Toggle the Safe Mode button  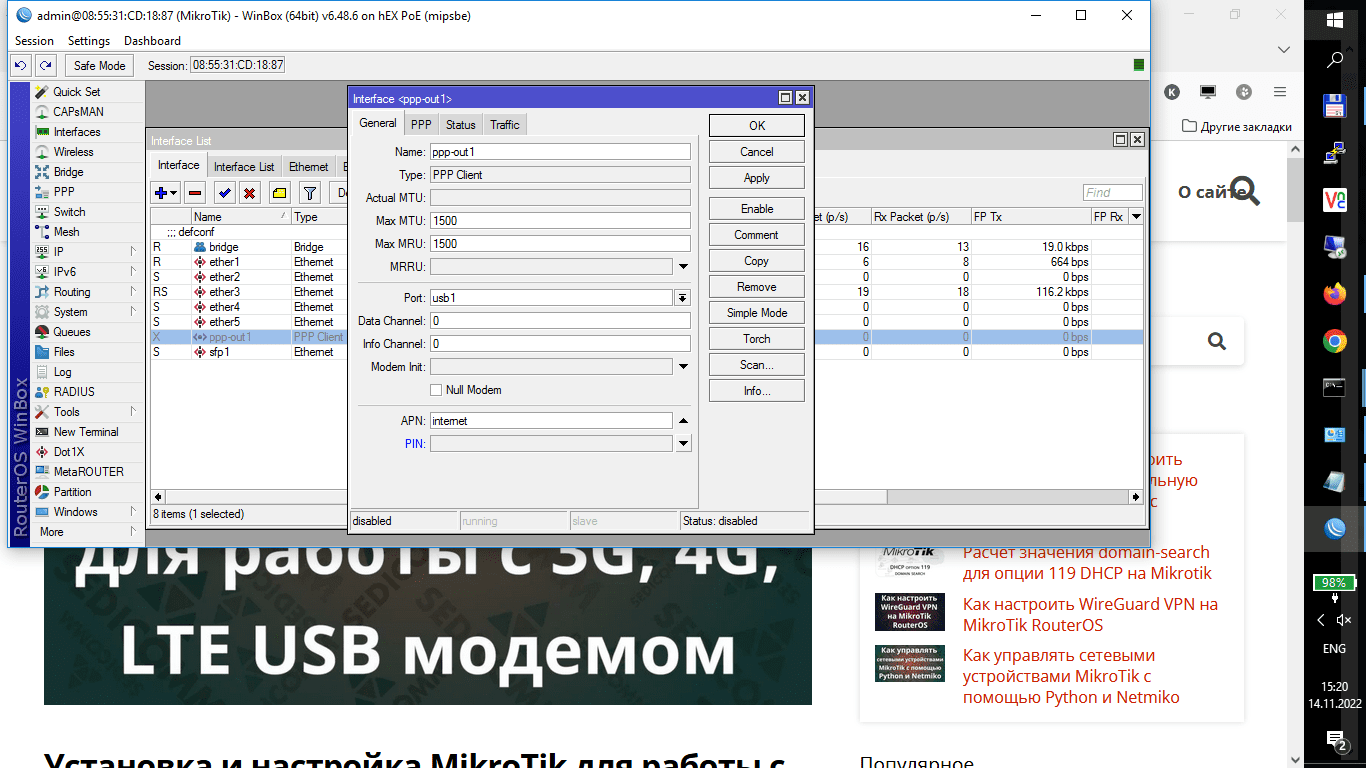pyautogui.click(x=99, y=65)
